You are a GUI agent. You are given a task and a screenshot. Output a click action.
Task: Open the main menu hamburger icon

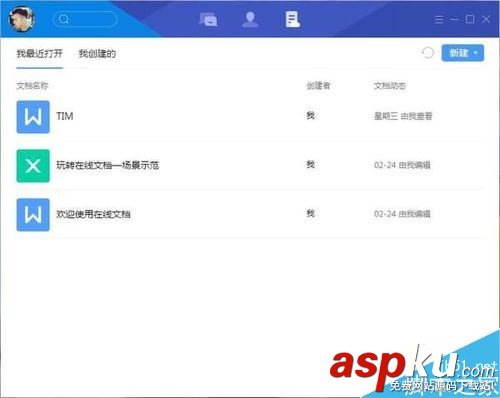(439, 19)
